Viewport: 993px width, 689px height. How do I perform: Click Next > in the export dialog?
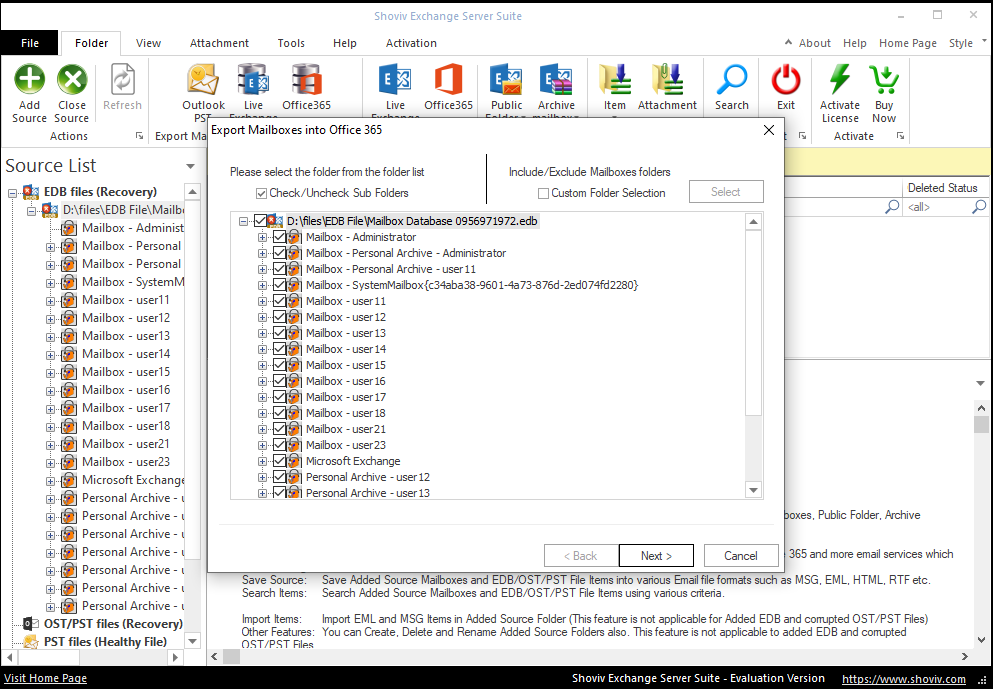[x=656, y=556]
